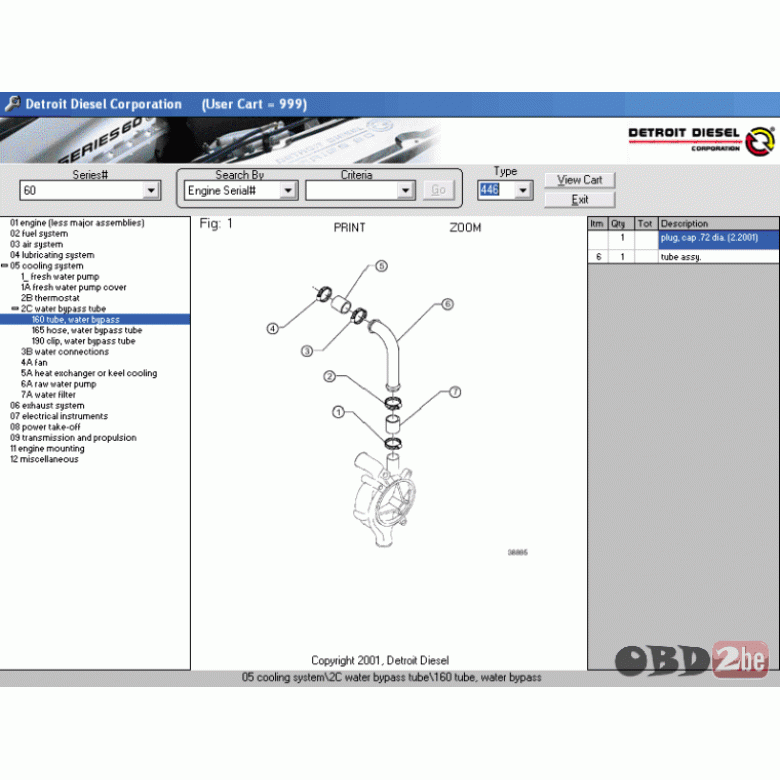Select 2B thermostat entry
780x780 pixels.
(x=50, y=298)
